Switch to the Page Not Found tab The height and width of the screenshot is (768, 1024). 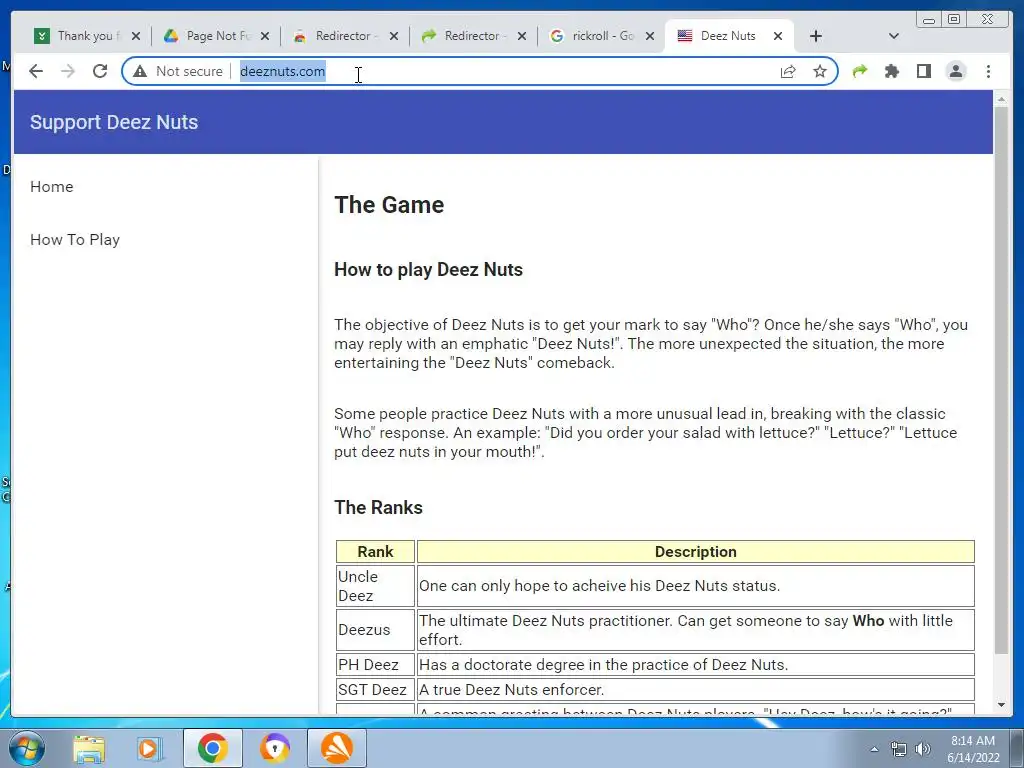pos(216,36)
